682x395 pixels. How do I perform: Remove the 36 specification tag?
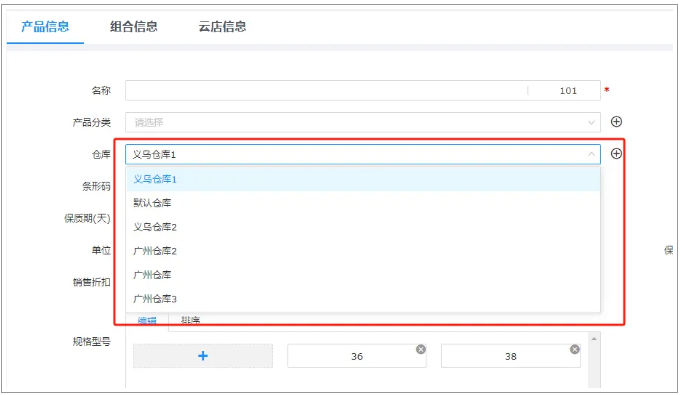pyautogui.click(x=421, y=349)
